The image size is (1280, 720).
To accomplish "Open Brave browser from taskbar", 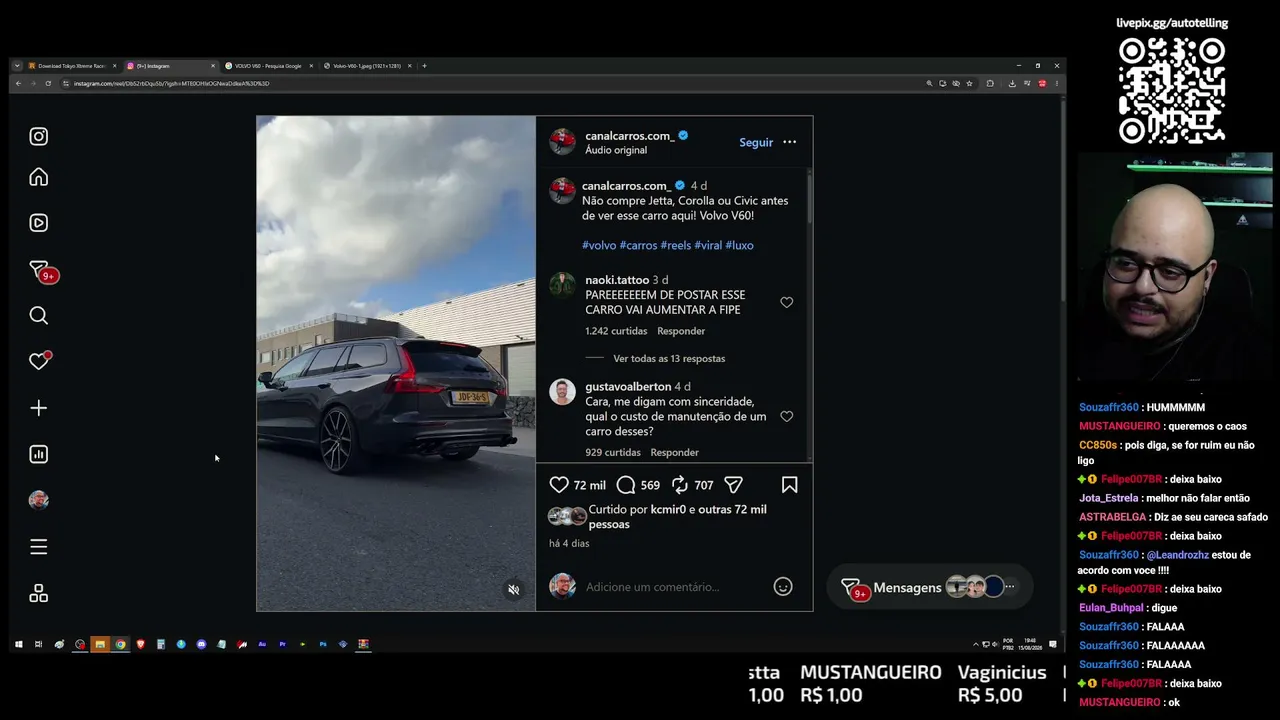I will click(140, 645).
